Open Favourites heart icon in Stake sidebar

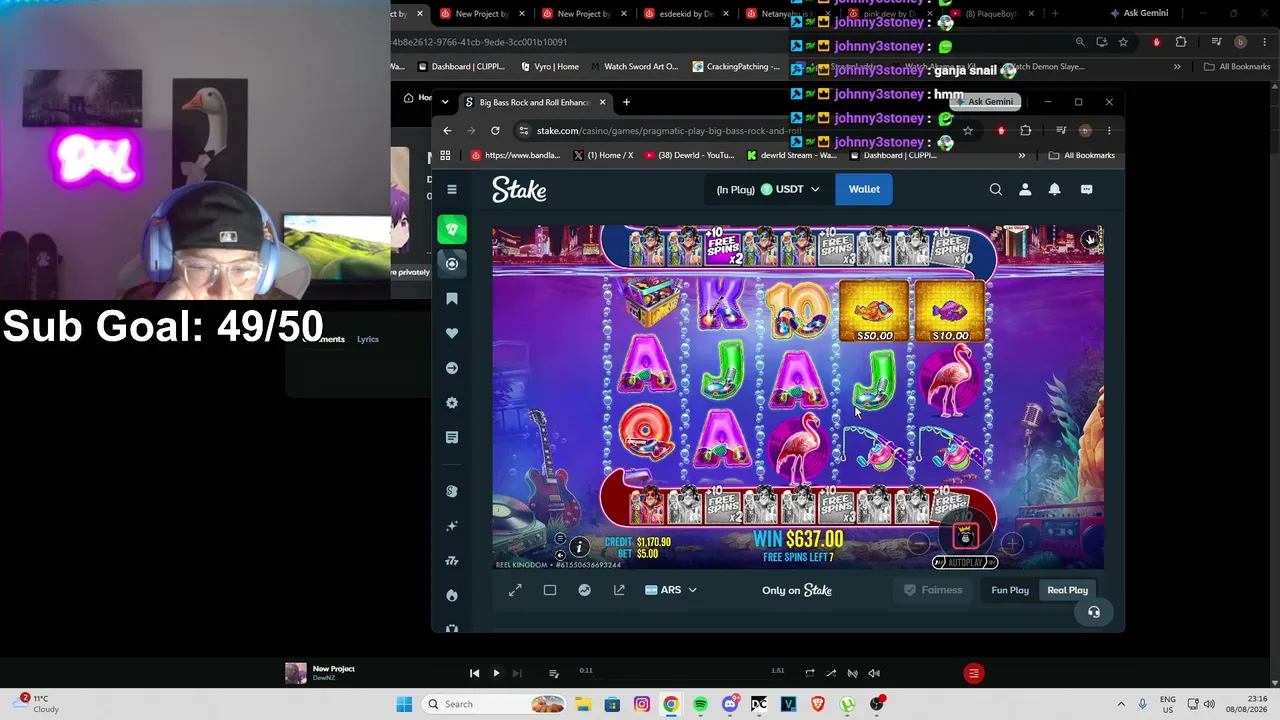[452, 333]
